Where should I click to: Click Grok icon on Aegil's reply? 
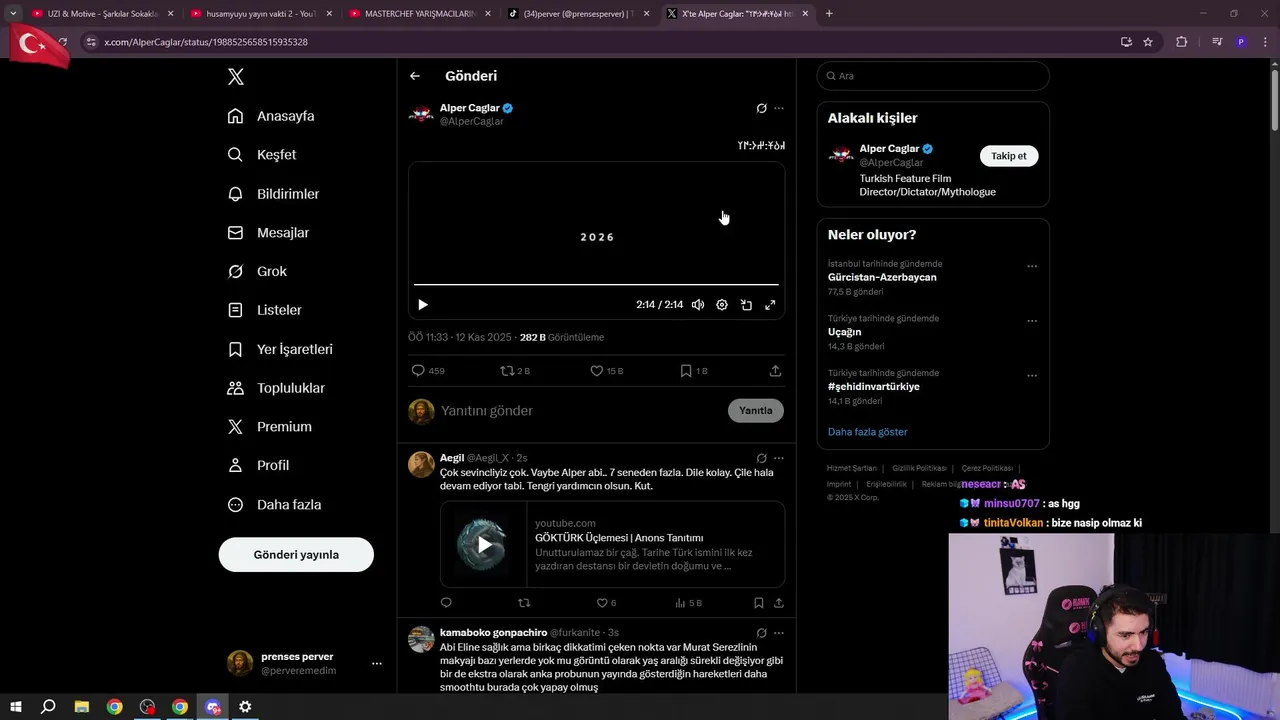point(762,458)
